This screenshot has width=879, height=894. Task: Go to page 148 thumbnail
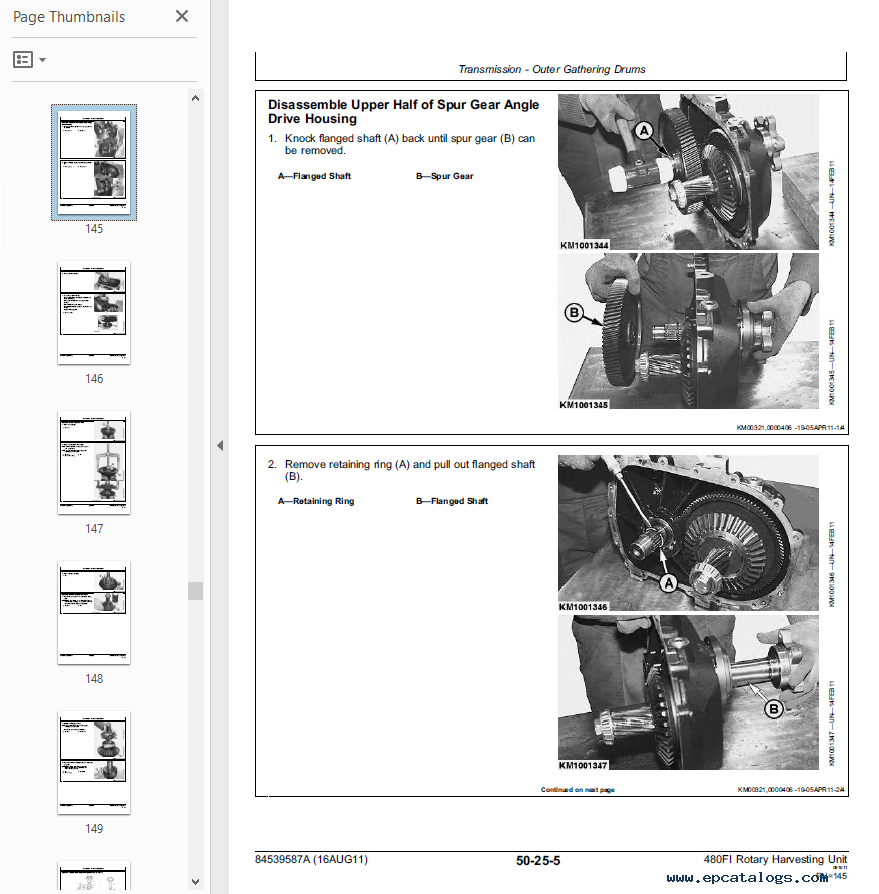point(94,612)
